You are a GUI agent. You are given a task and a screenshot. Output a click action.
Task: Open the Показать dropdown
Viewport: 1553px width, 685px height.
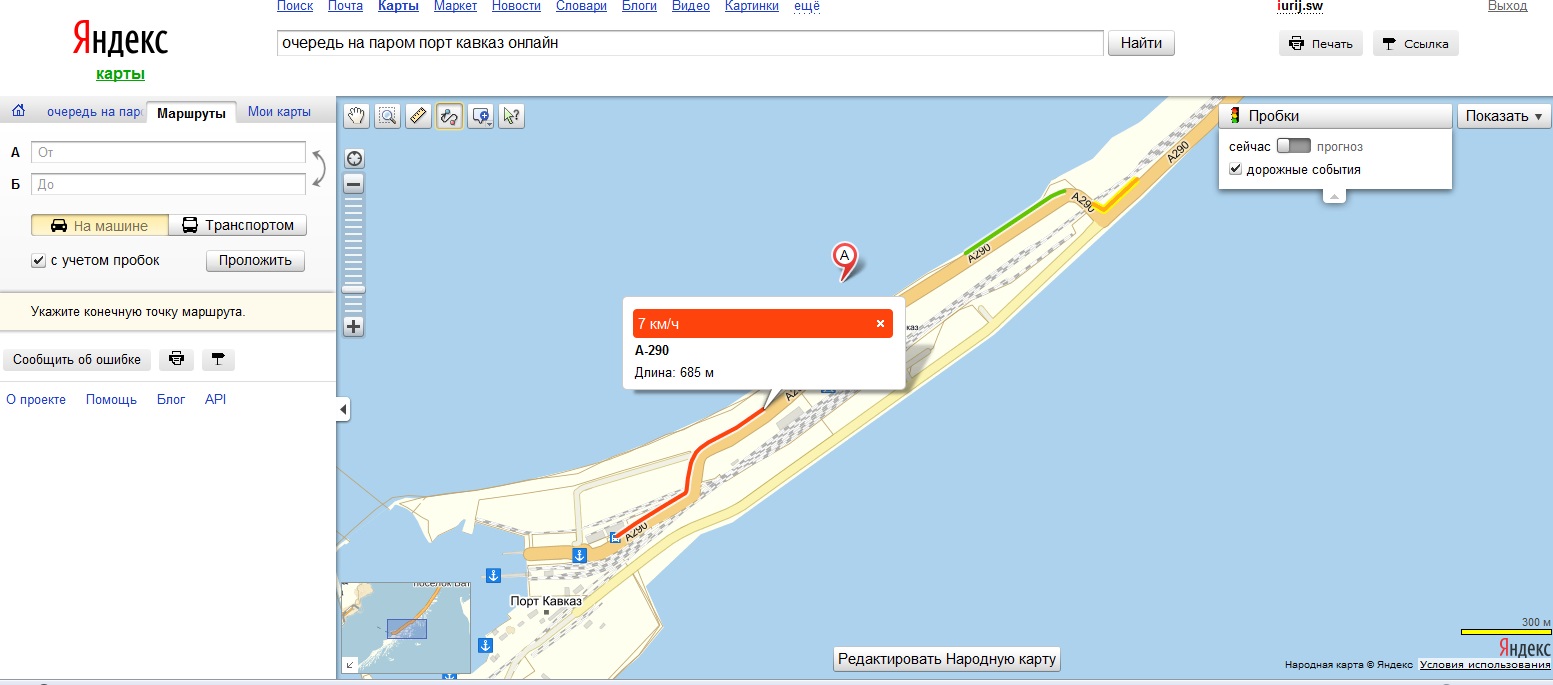1503,116
